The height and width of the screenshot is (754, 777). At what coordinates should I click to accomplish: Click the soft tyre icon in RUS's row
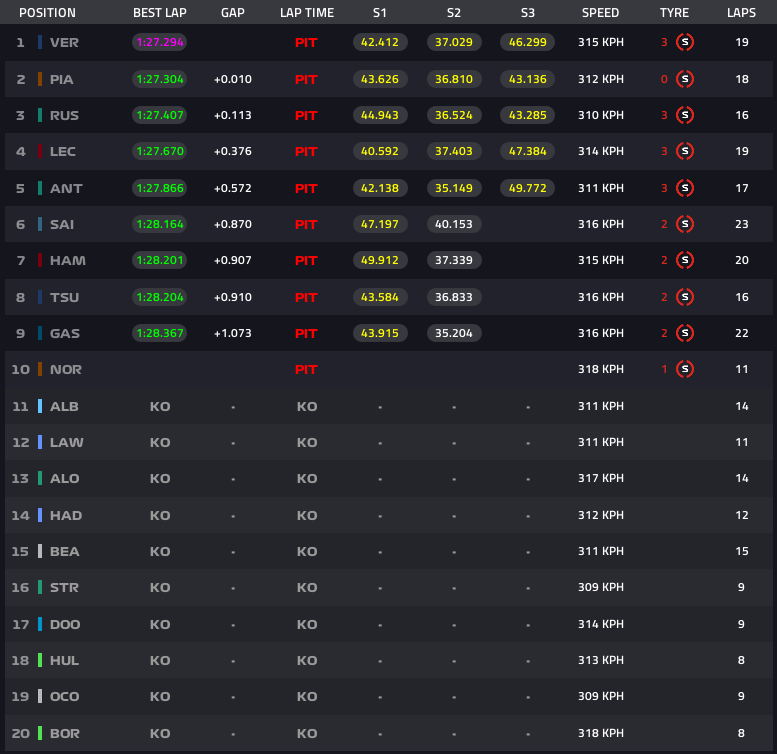coord(685,115)
